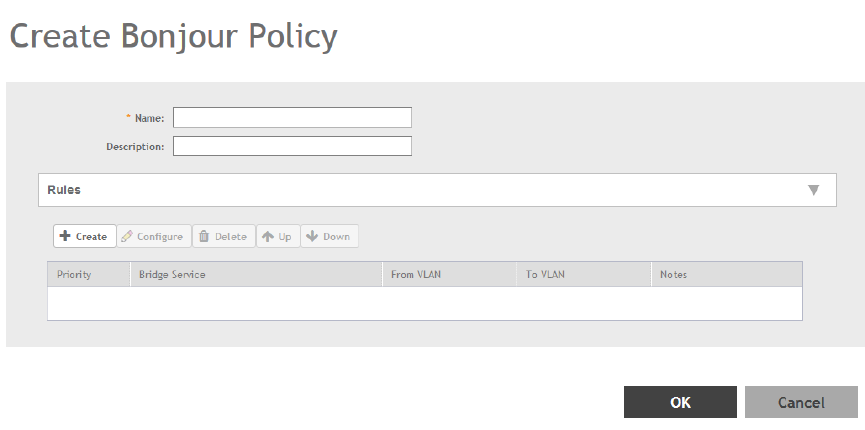Image resolution: width=865 pixels, height=430 pixels.
Task: Click the Configure rule button
Action: pyautogui.click(x=154, y=236)
